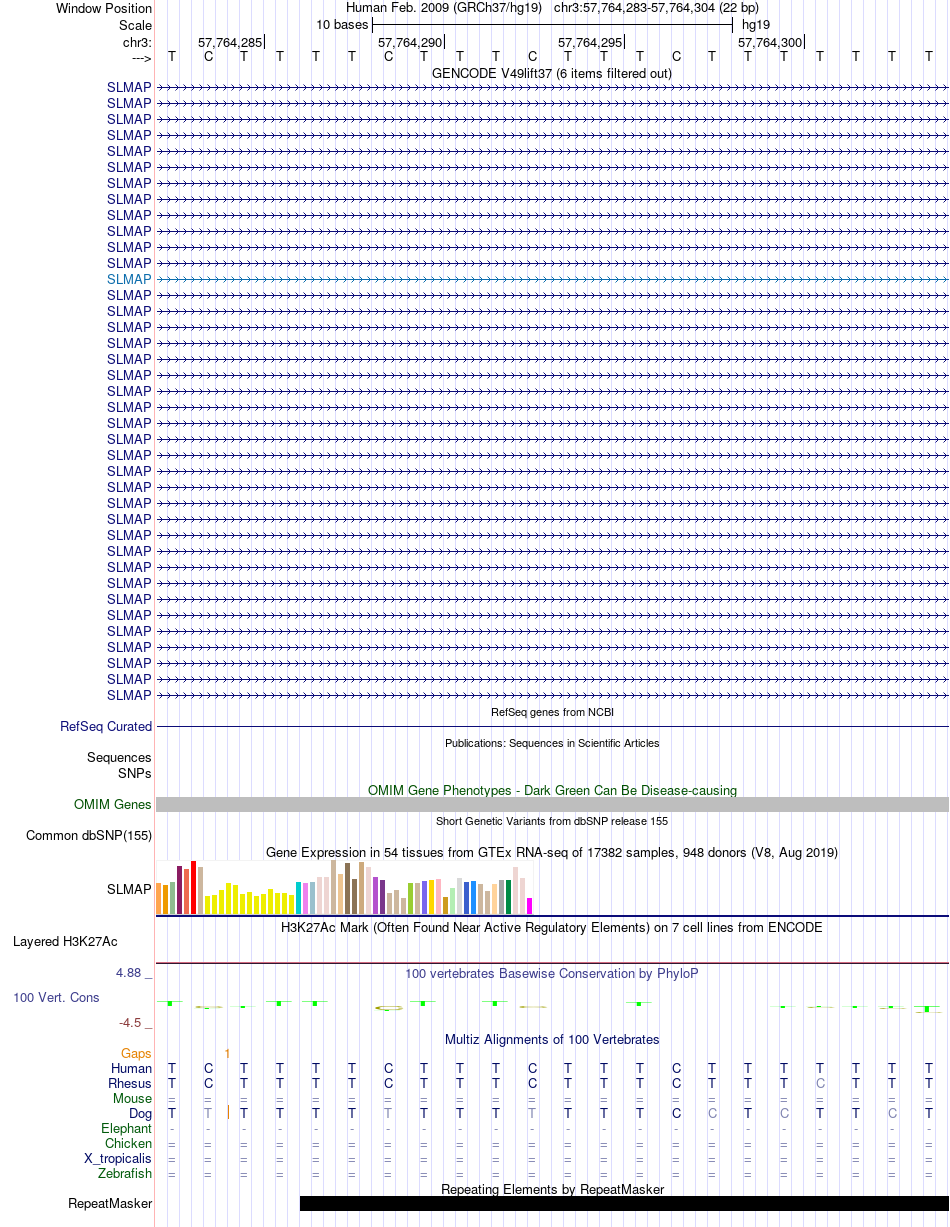This screenshot has width=950, height=1227.
Task: Click the 'Gene Expression in 54 tissues' title
Action: (552, 853)
